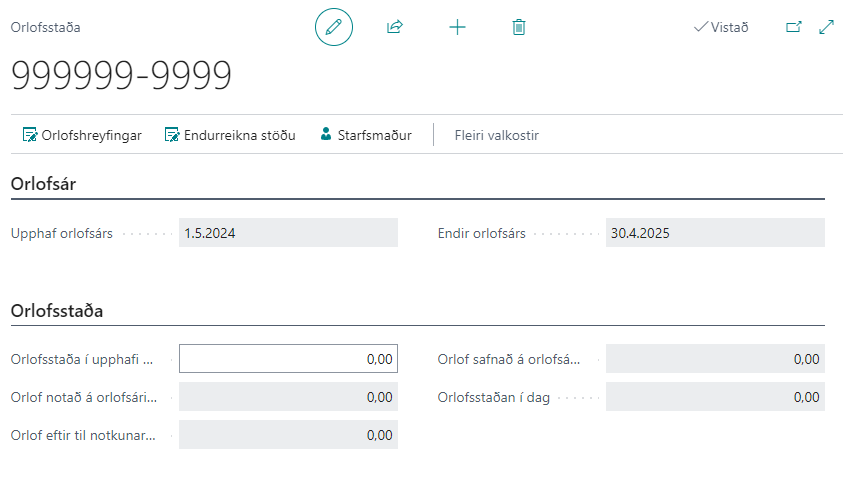Click the pencil edit icon

[334, 27]
